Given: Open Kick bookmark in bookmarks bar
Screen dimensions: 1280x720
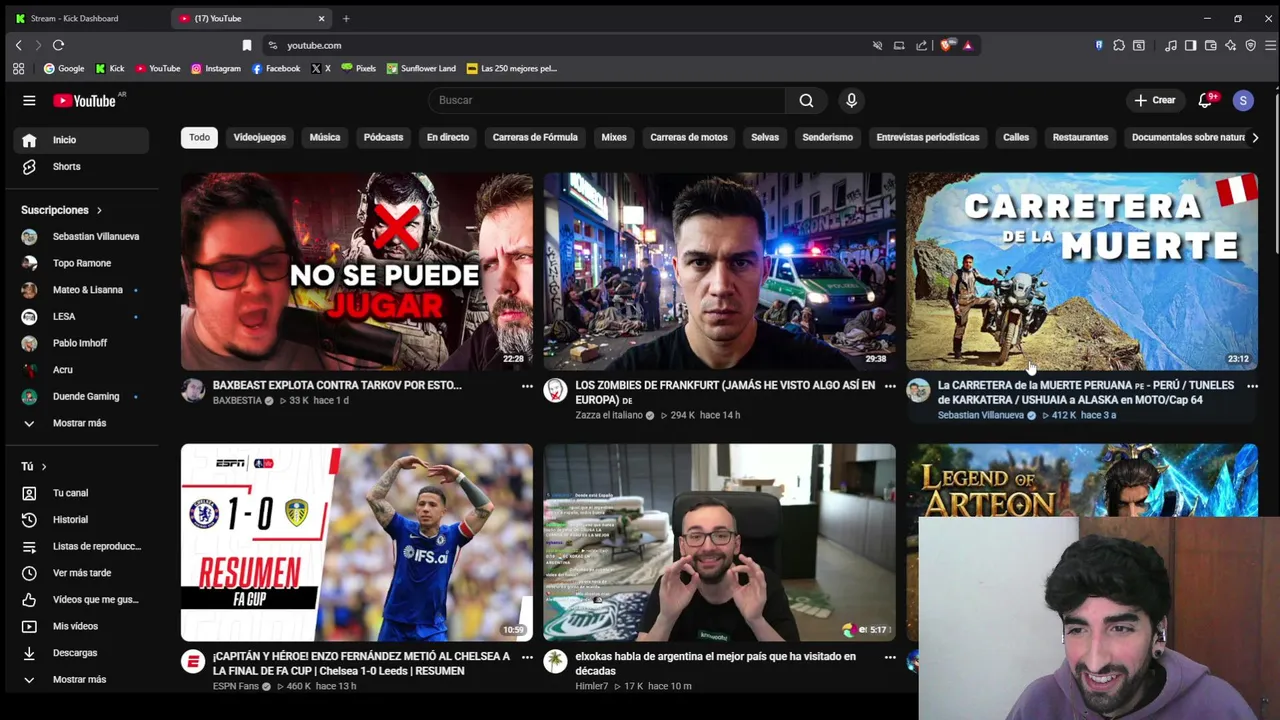Looking at the screenshot, I should pyautogui.click(x=110, y=68).
